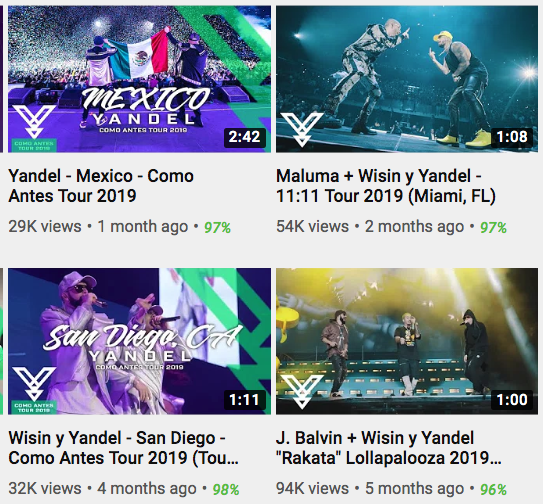Click the Yandel logo on the Maluma thumbnail
The width and height of the screenshot is (543, 504).
pyautogui.click(x=302, y=129)
